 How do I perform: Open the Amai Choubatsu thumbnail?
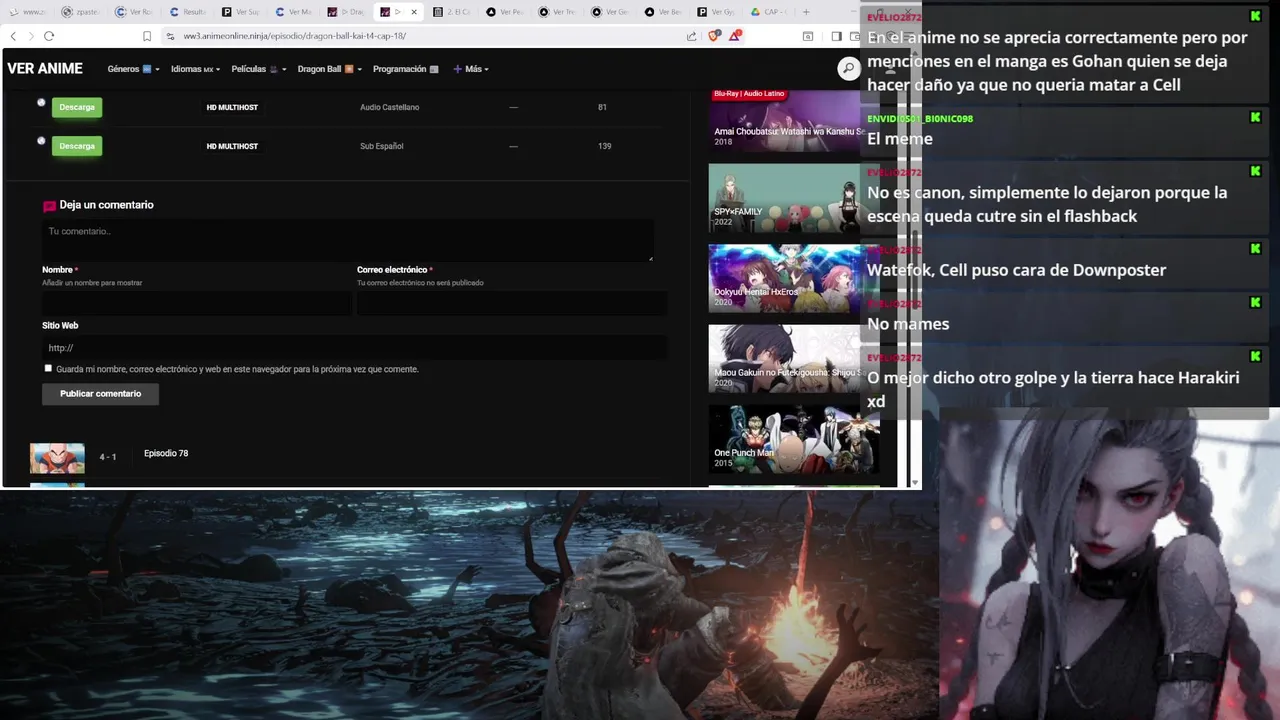[785, 120]
